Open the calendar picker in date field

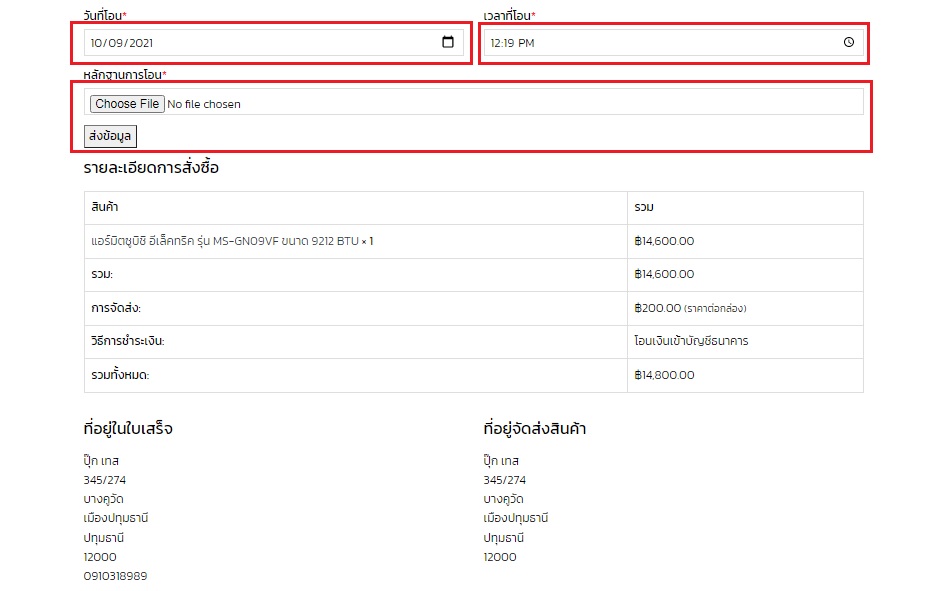click(x=448, y=42)
